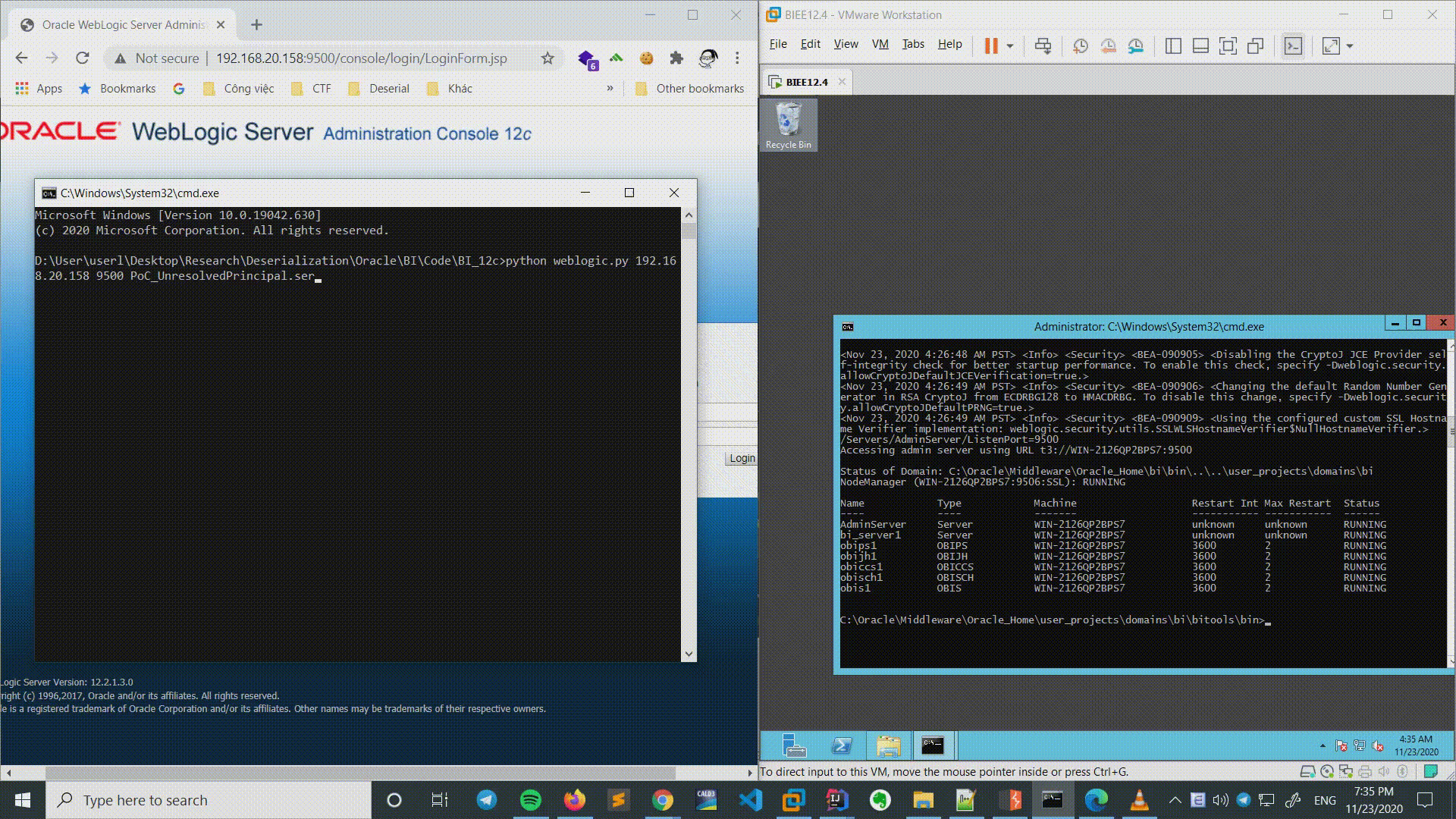The height and width of the screenshot is (819, 1456).
Task: Open Spotify from the taskbar
Action: coord(531,800)
